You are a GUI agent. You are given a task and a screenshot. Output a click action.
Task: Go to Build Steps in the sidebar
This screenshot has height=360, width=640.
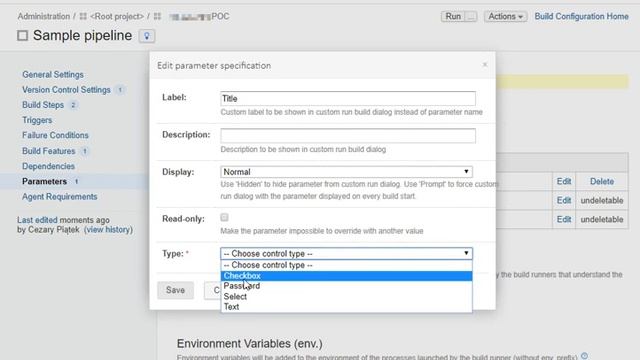(x=43, y=105)
